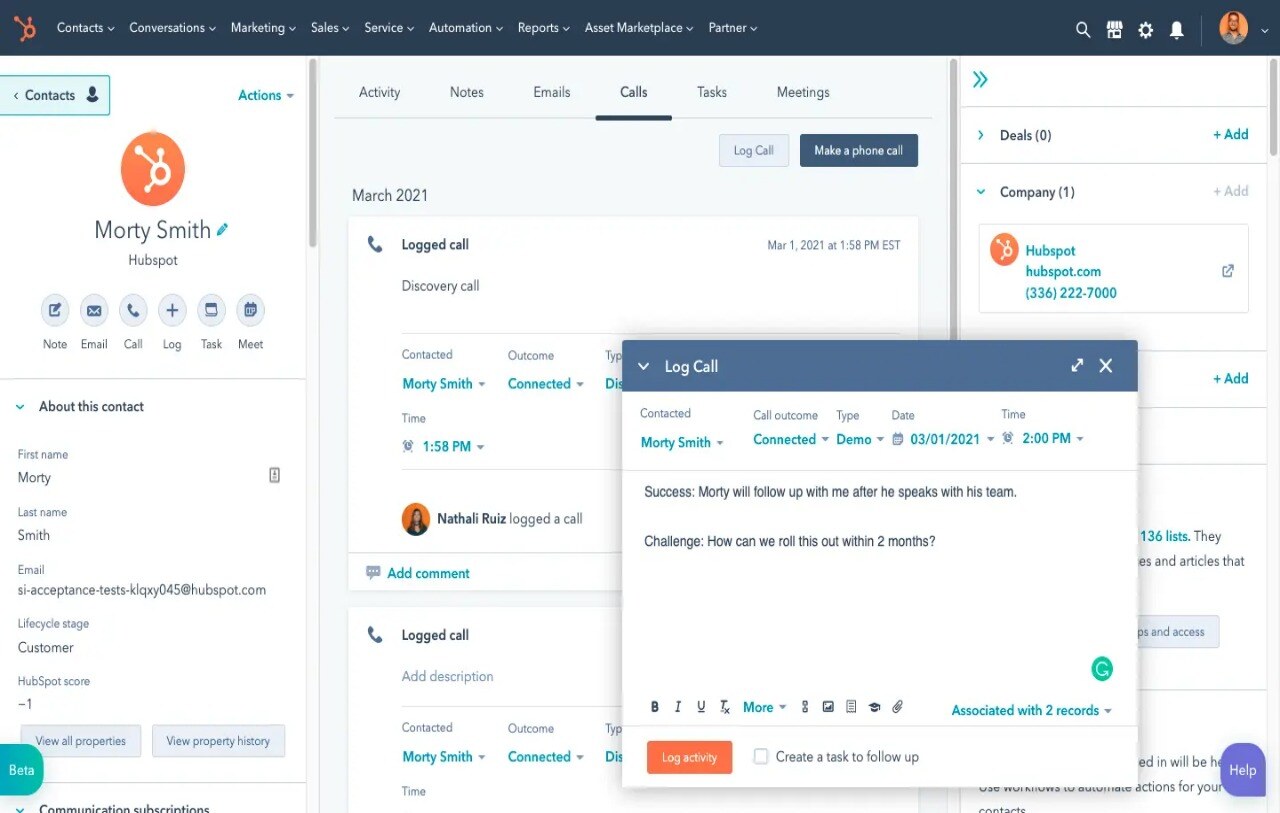Click View all properties button
1280x813 pixels.
[x=81, y=741]
